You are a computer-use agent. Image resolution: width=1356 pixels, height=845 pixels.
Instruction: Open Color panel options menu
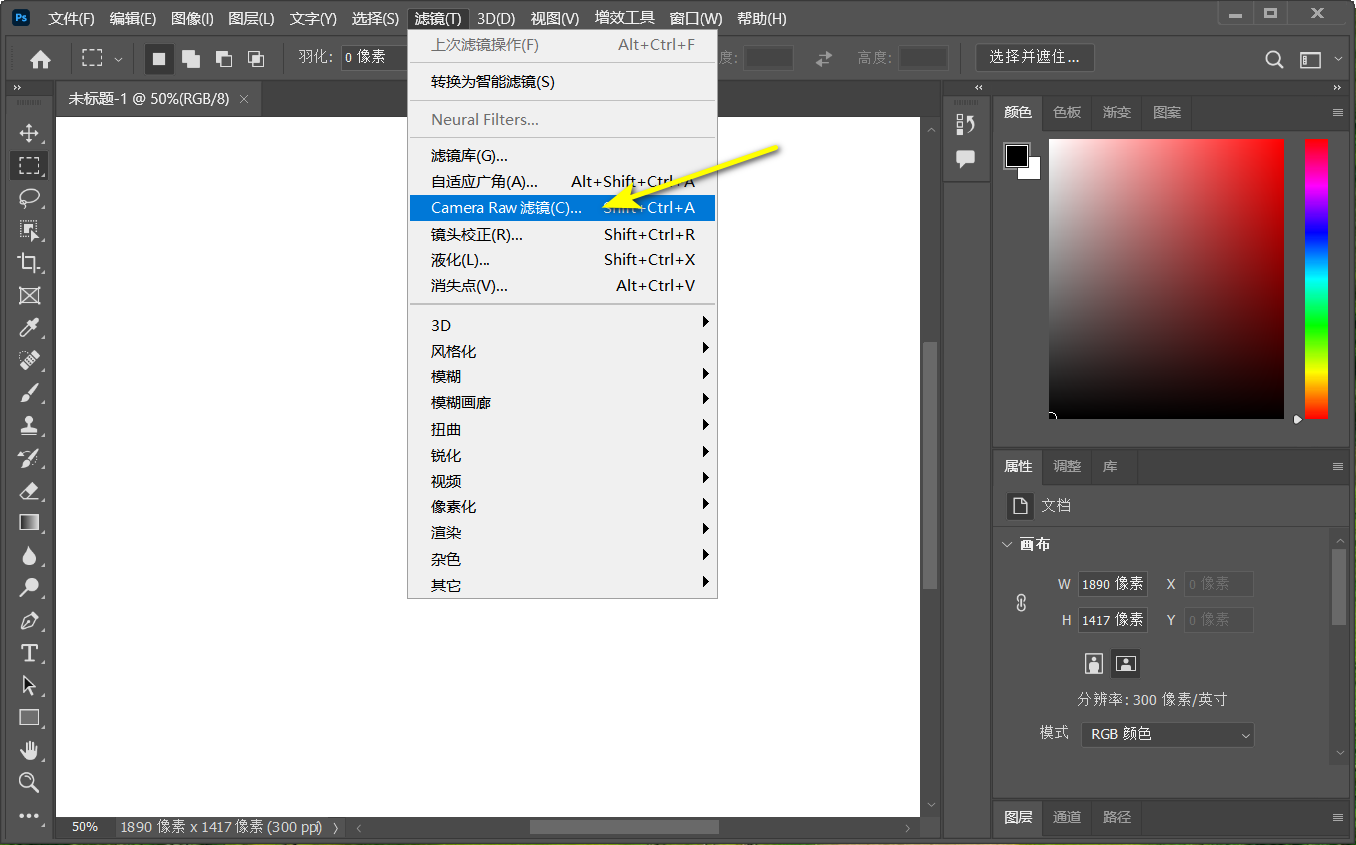(x=1338, y=113)
